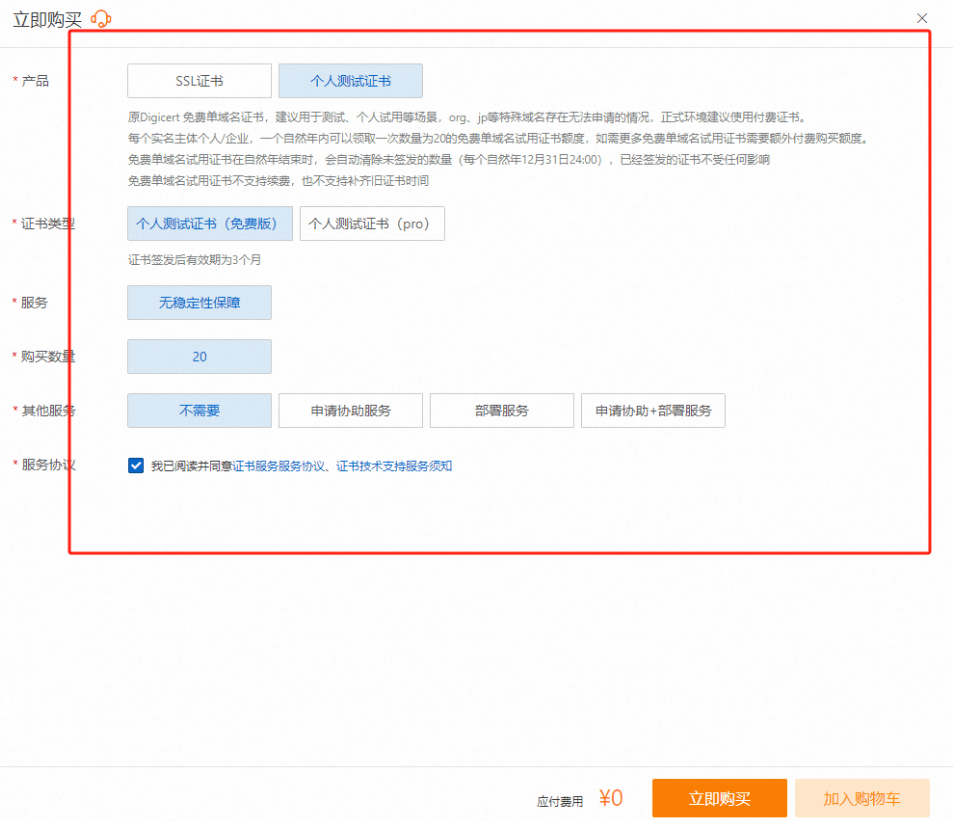Select the 申请协助+部署服务 option

[652, 411]
